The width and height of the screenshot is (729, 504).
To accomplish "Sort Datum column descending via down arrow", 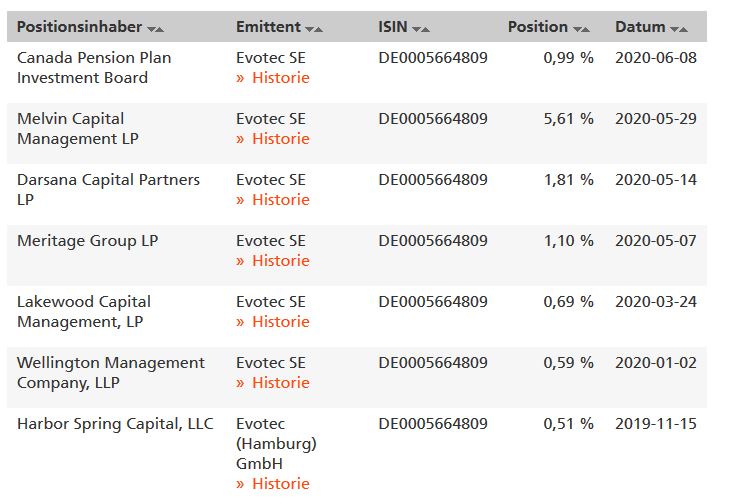I will pyautogui.click(x=673, y=29).
